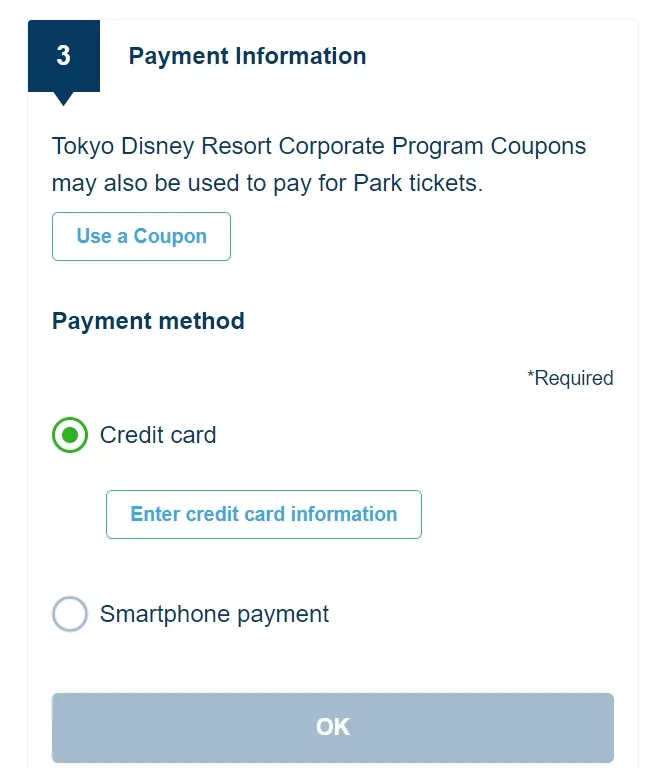Click the Payment Information heading
Image resolution: width=662 pixels, height=768 pixels.
[247, 56]
